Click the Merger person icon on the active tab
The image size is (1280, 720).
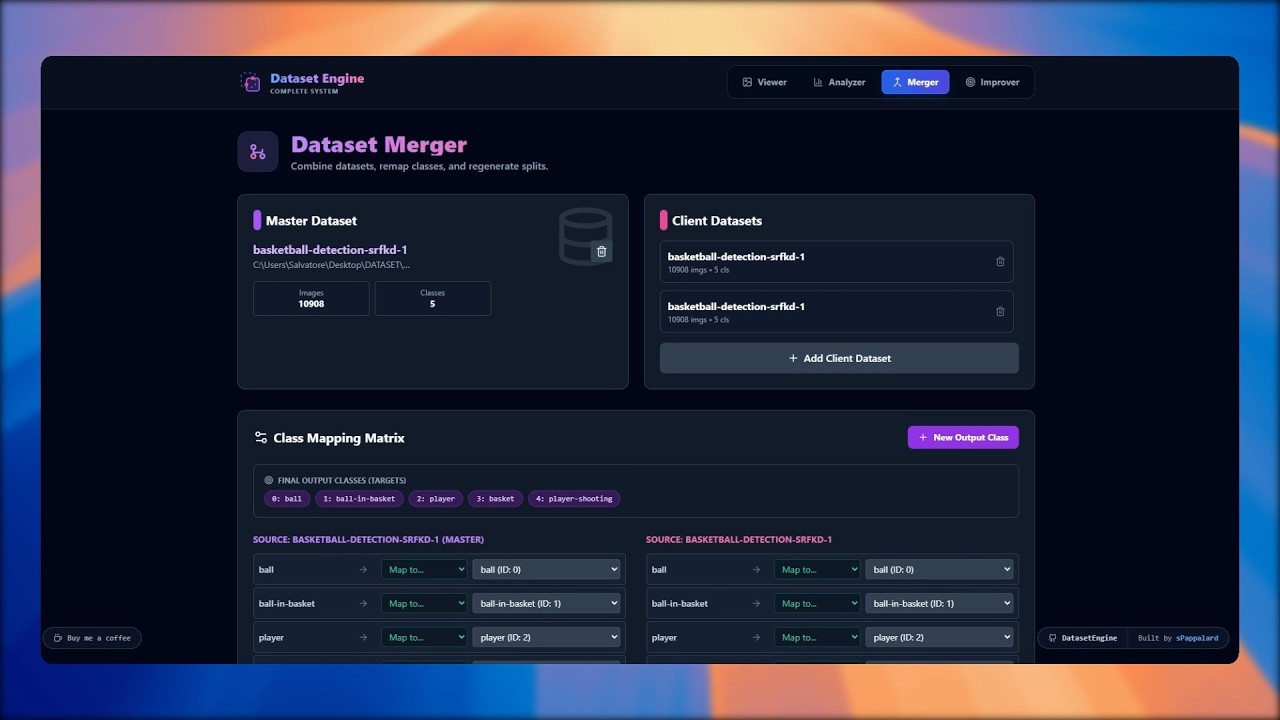click(x=897, y=82)
